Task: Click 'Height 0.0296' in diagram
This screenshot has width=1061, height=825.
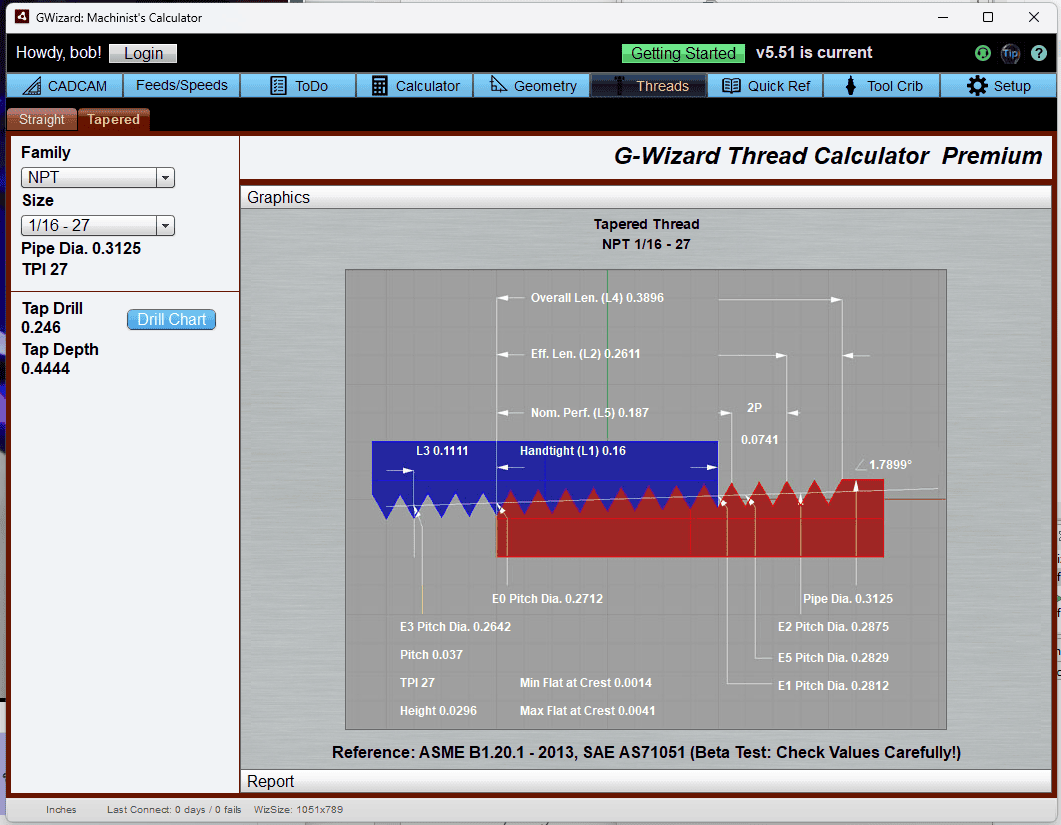Action: pyautogui.click(x=438, y=711)
